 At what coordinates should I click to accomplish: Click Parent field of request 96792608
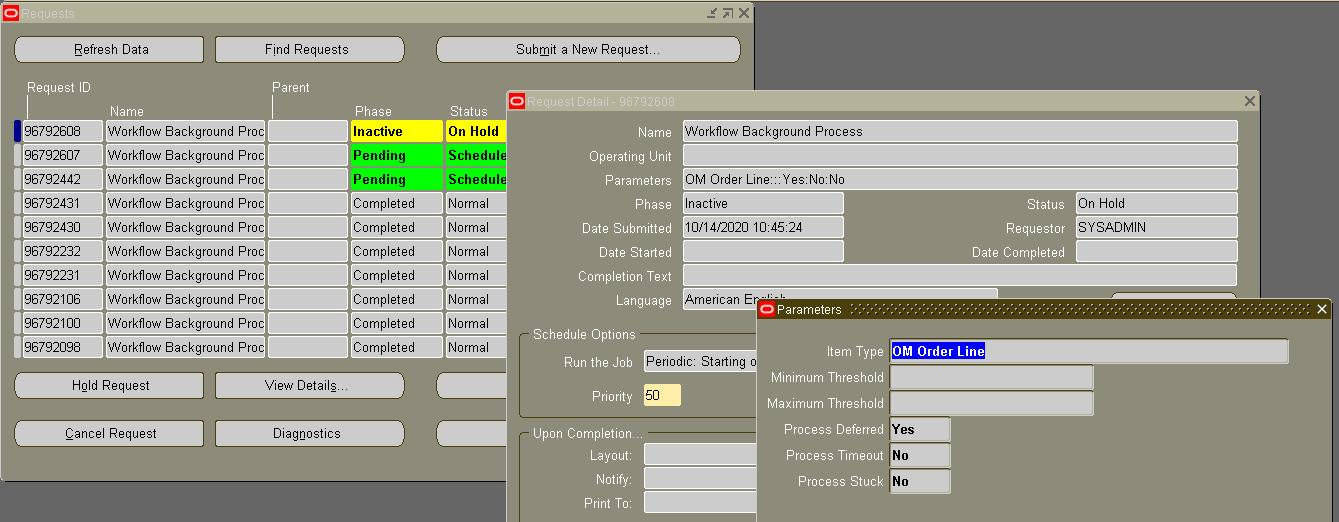[x=308, y=131]
